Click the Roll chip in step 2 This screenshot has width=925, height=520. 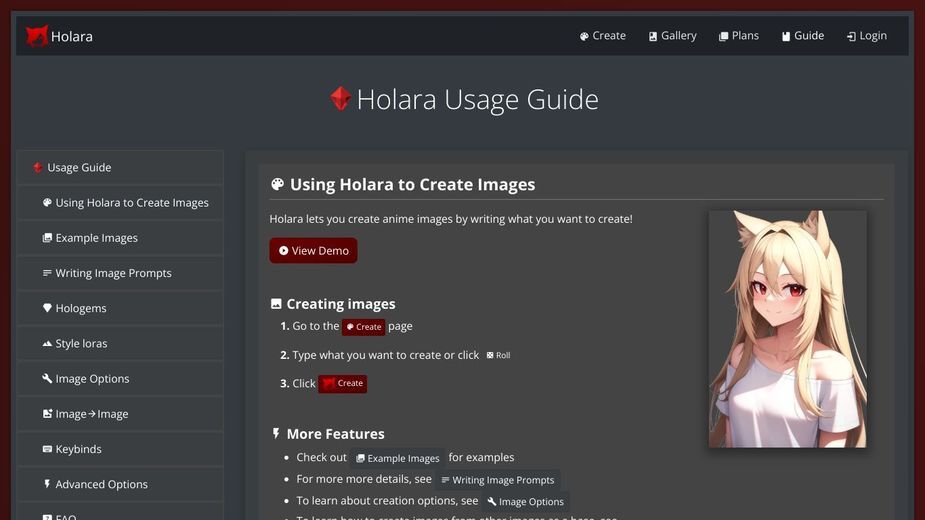498,355
